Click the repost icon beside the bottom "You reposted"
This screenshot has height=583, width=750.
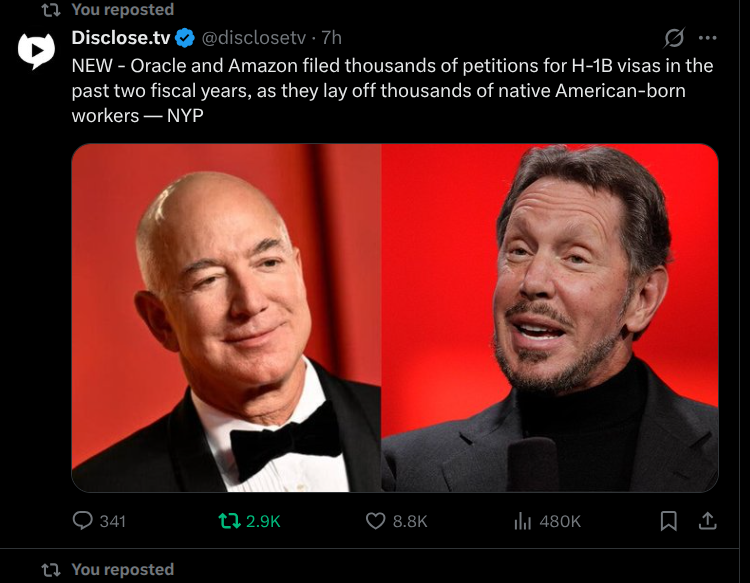pyautogui.click(x=49, y=570)
